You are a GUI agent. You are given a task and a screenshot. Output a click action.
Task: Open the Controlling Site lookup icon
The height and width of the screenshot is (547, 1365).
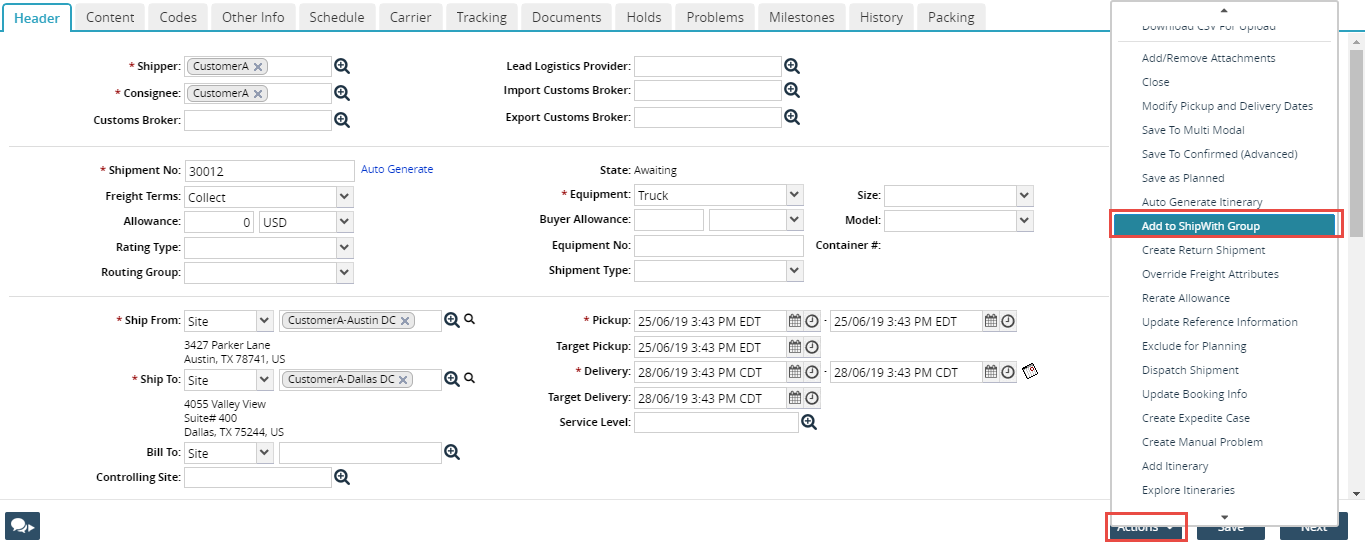point(342,478)
